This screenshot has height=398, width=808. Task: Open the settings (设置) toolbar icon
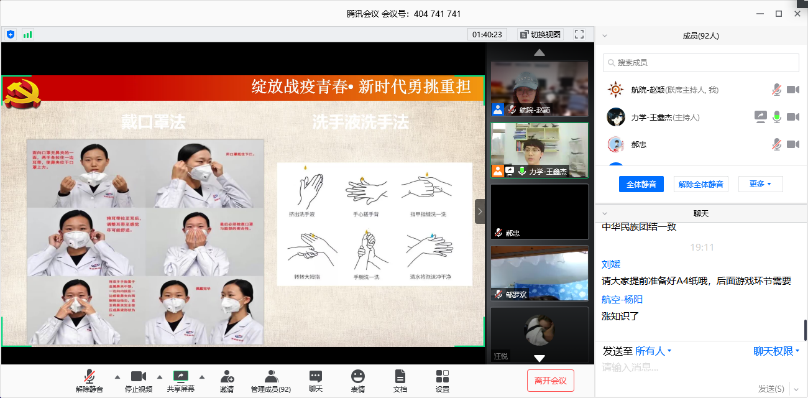[x=442, y=381]
